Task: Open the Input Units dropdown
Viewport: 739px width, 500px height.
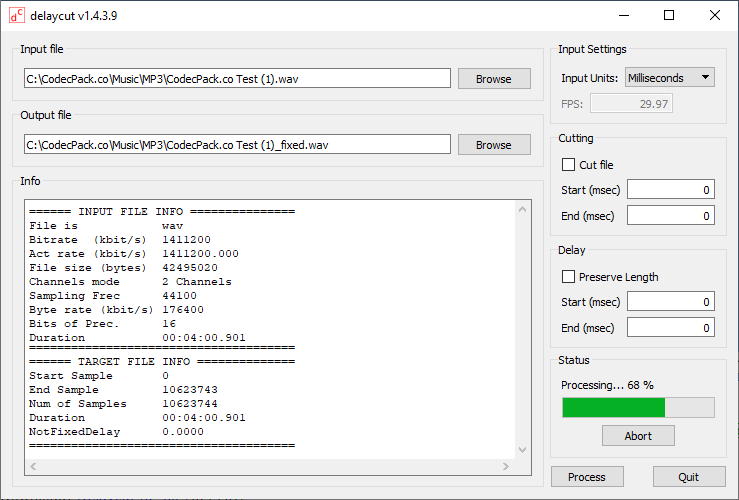Action: tap(670, 77)
